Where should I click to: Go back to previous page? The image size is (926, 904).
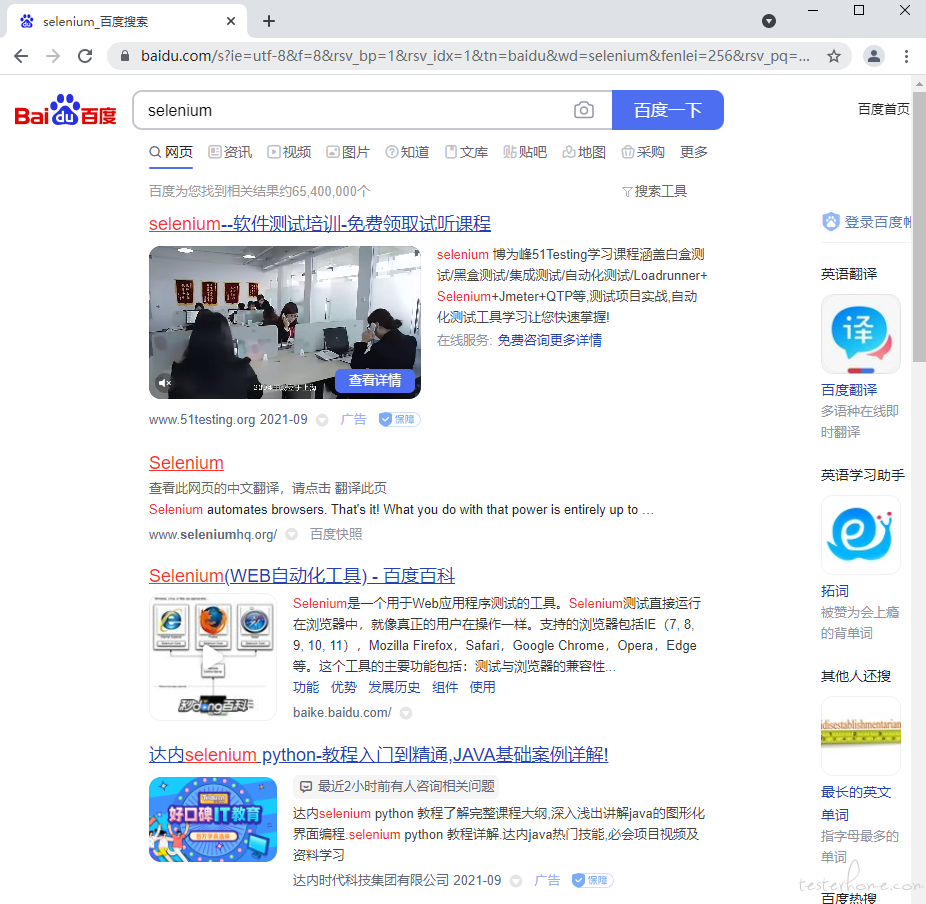pos(21,56)
